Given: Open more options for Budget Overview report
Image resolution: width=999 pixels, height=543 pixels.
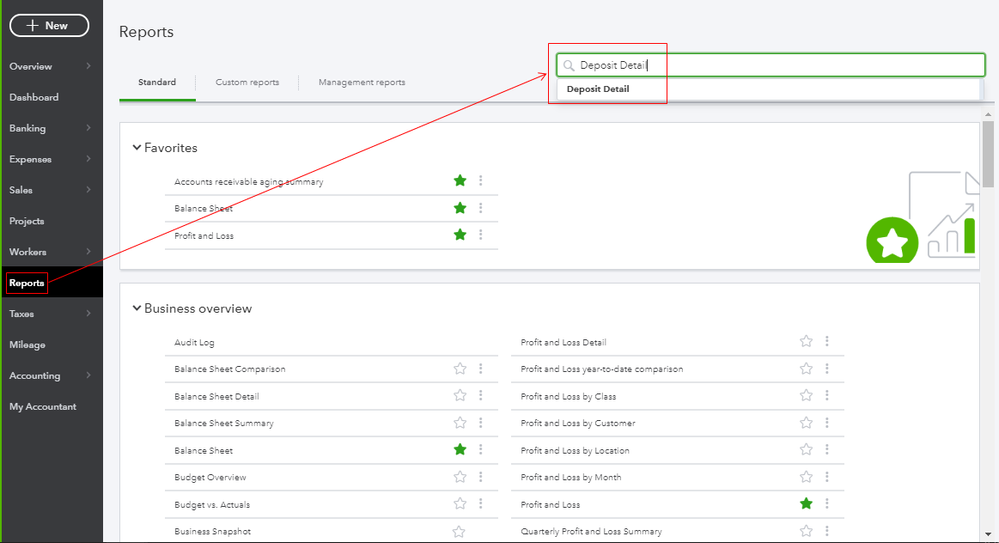Looking at the screenshot, I should (481, 477).
